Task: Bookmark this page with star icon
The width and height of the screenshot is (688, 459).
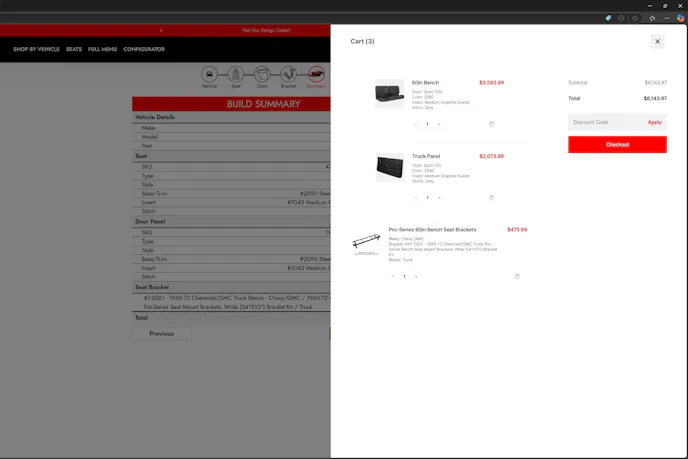Action: [x=635, y=18]
